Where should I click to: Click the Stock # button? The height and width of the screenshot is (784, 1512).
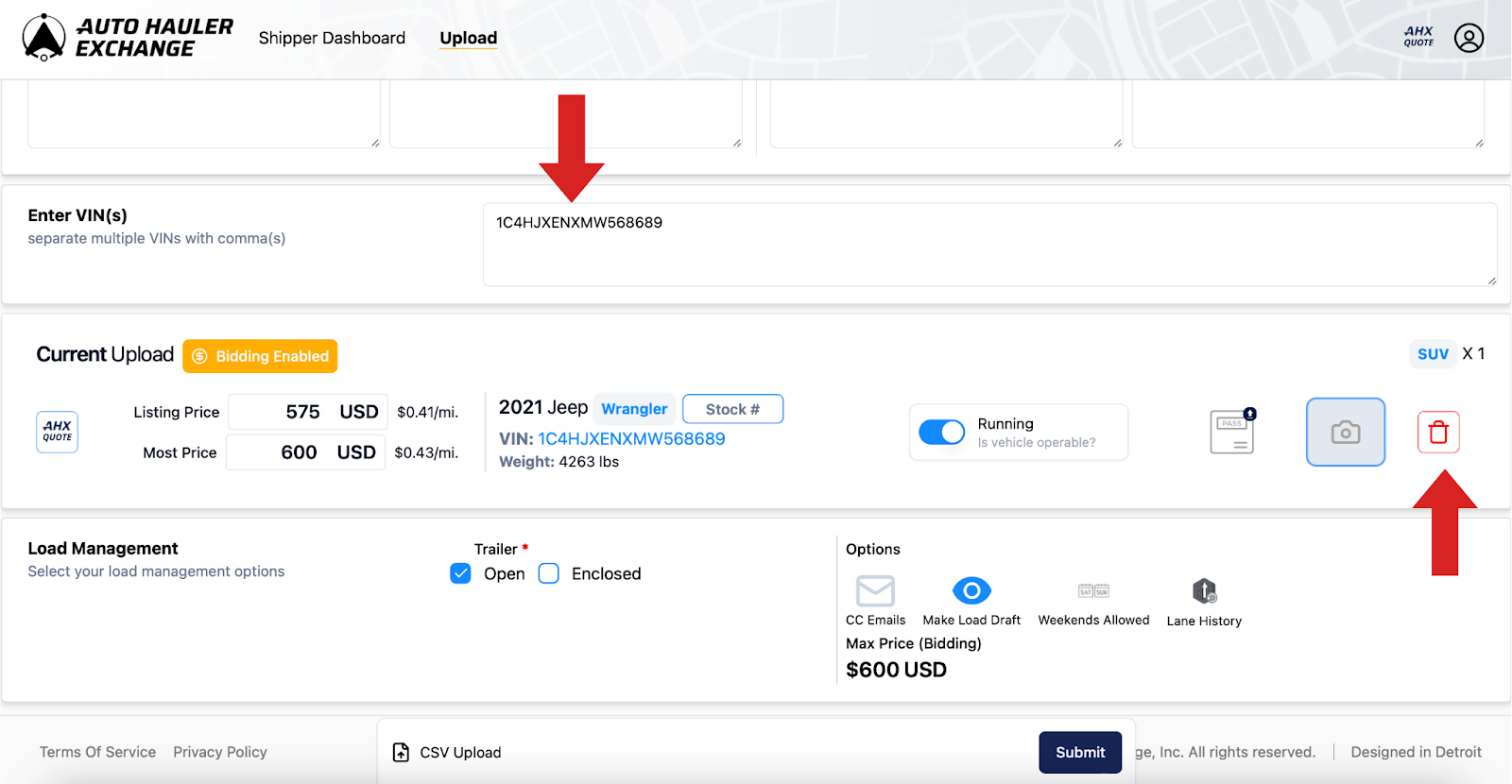(x=732, y=409)
